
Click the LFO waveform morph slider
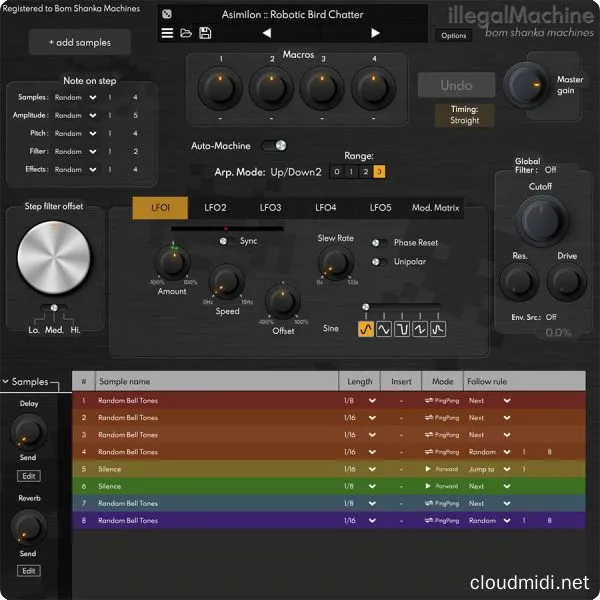(x=402, y=307)
